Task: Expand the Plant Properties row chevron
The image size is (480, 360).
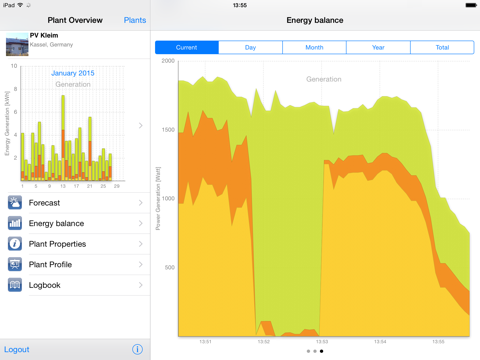Action: pos(141,244)
